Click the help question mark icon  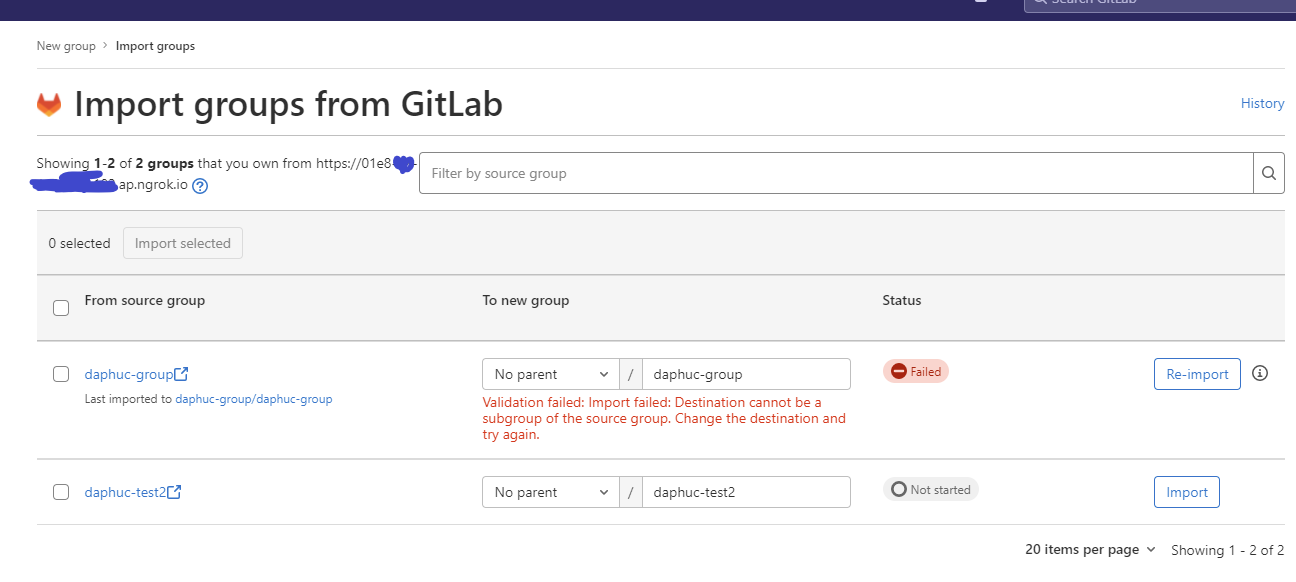pos(200,186)
